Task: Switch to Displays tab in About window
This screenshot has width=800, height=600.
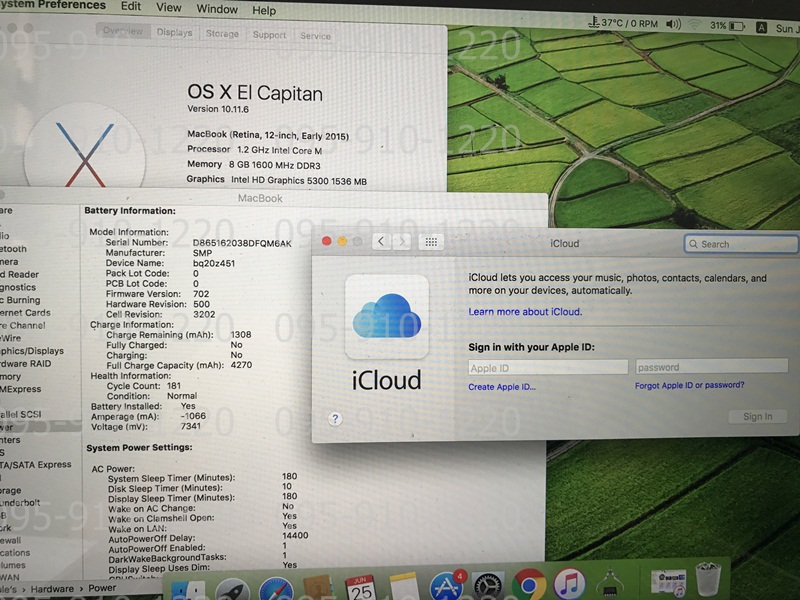Action: (174, 32)
